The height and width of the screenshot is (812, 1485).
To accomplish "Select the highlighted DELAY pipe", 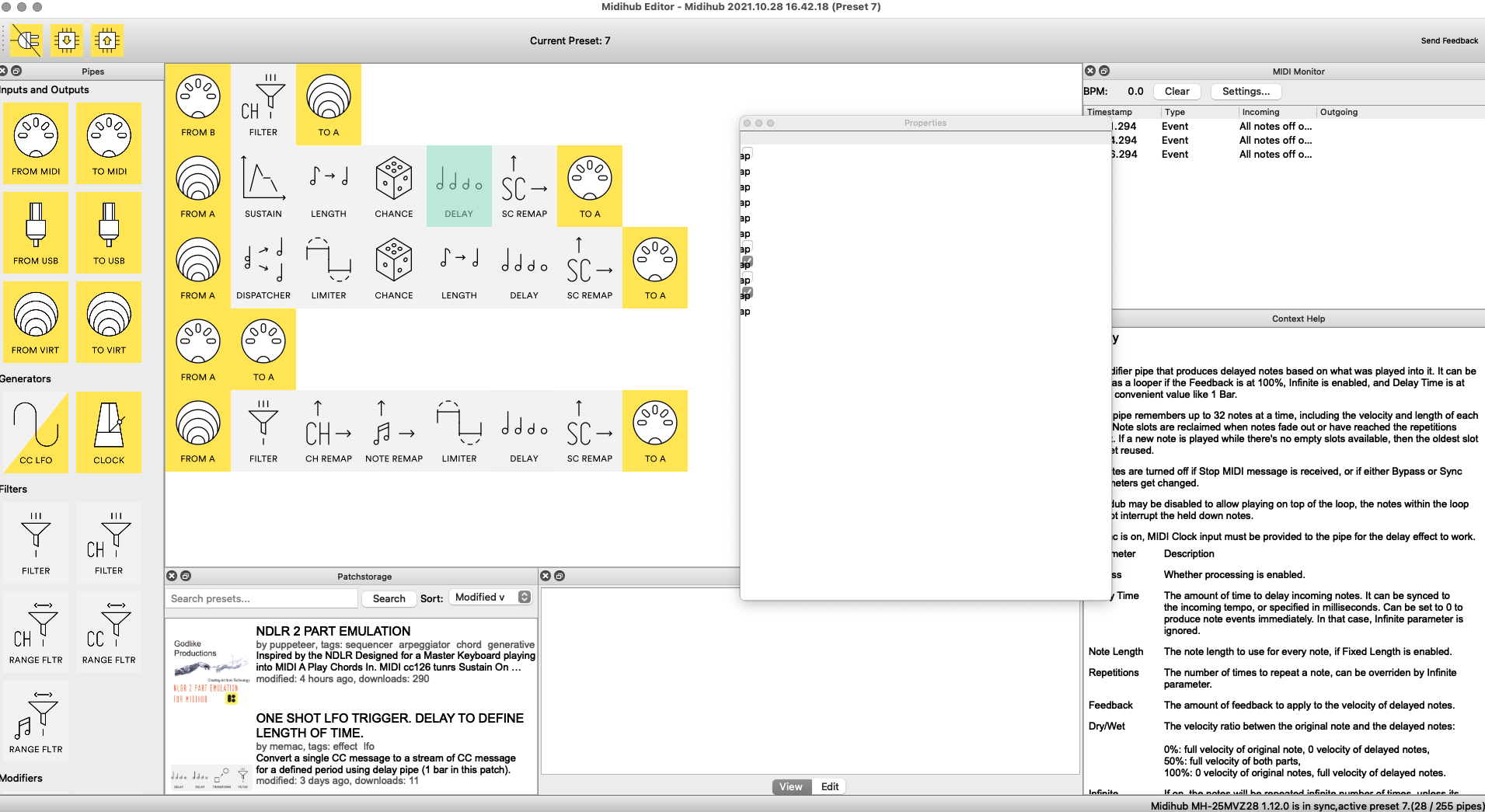I will coord(458,186).
